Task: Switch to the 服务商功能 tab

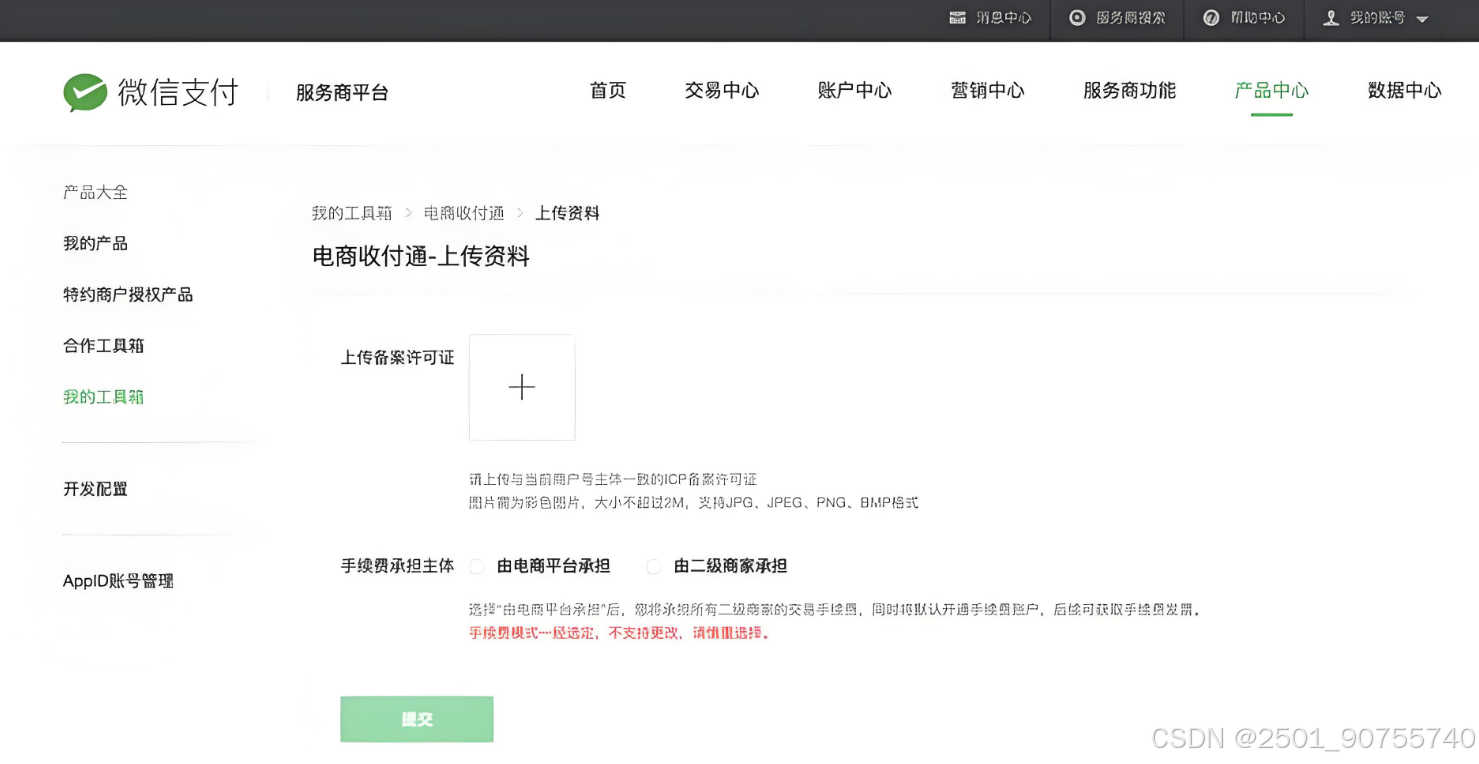Action: pos(1130,91)
